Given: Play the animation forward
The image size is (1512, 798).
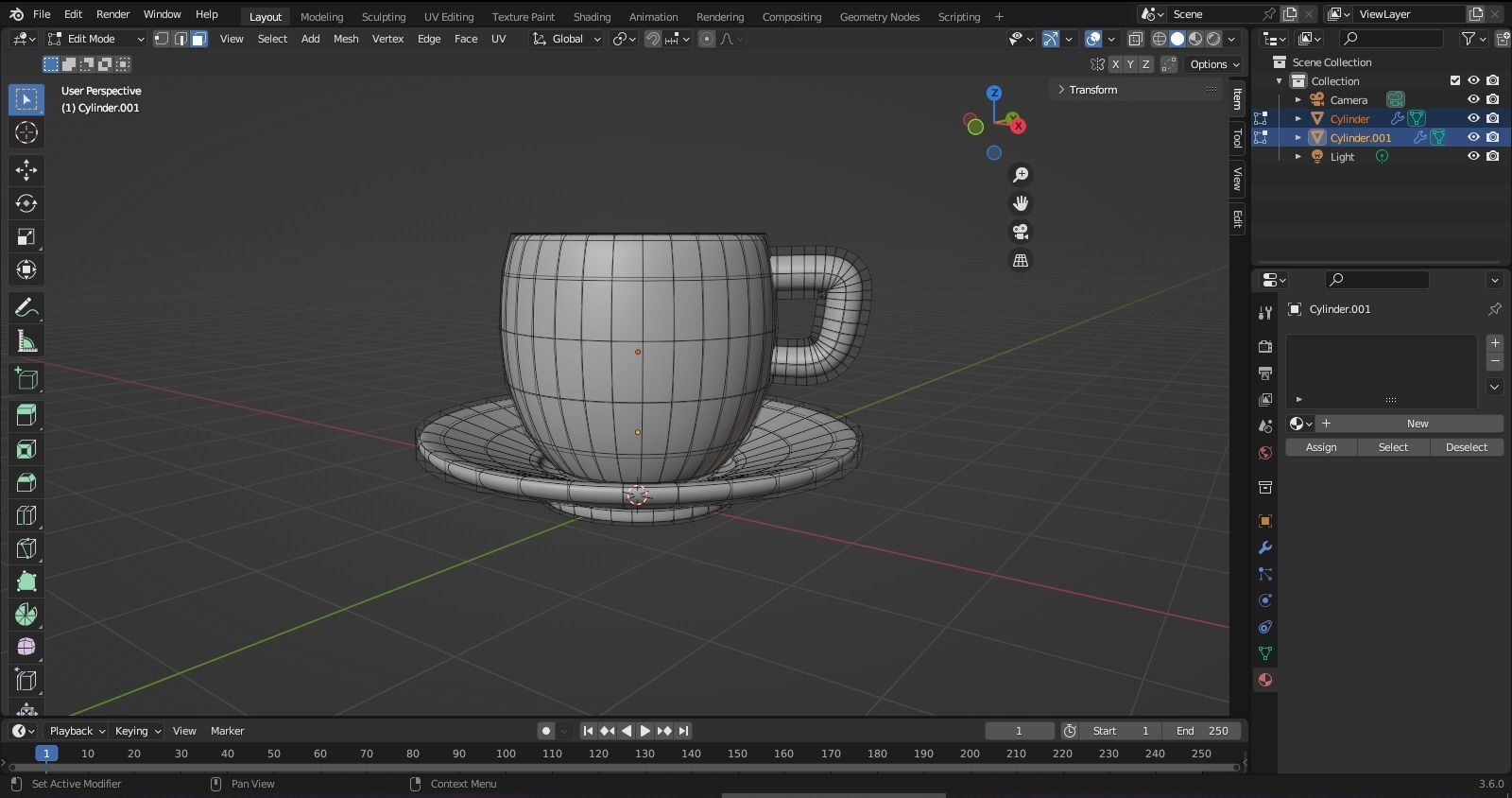Looking at the screenshot, I should [x=644, y=731].
